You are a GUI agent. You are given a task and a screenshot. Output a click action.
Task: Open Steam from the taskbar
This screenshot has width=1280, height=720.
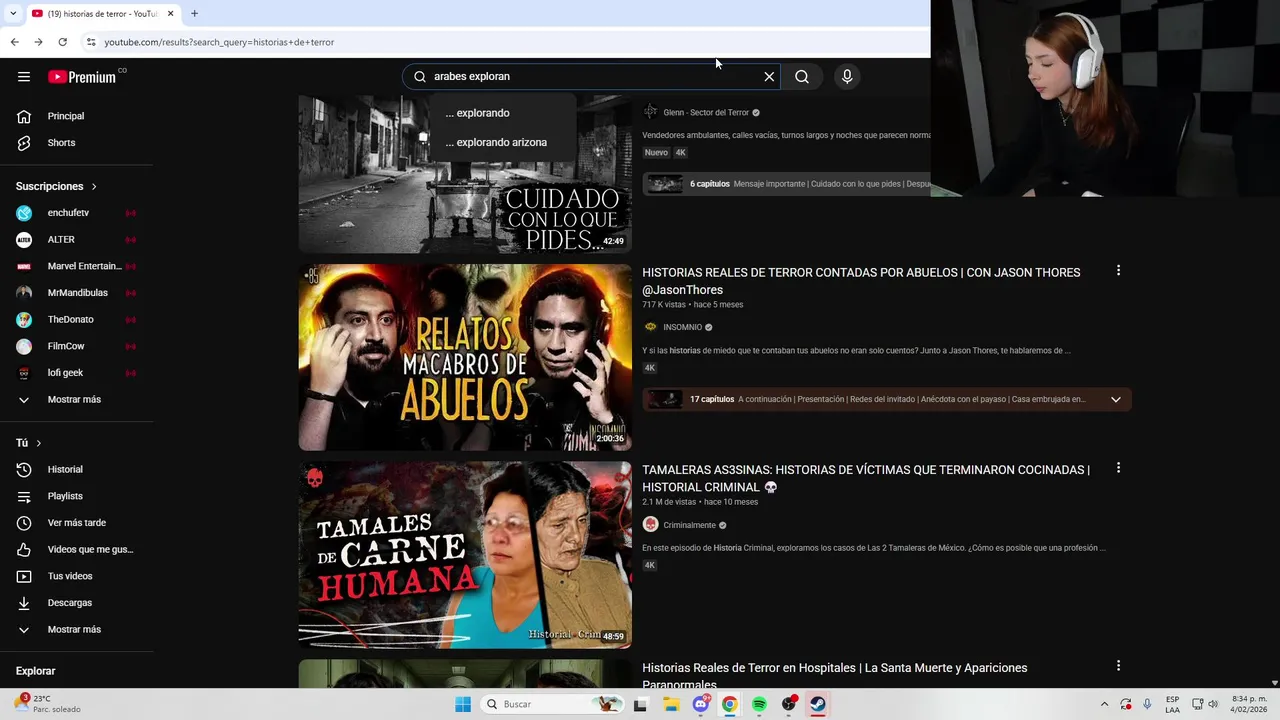tap(818, 704)
